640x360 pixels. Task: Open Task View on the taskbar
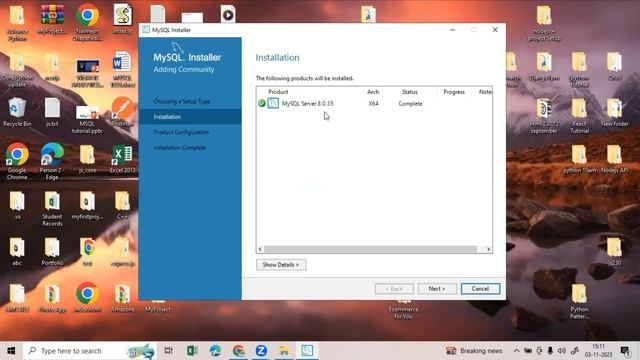pyautogui.click(x=168, y=351)
